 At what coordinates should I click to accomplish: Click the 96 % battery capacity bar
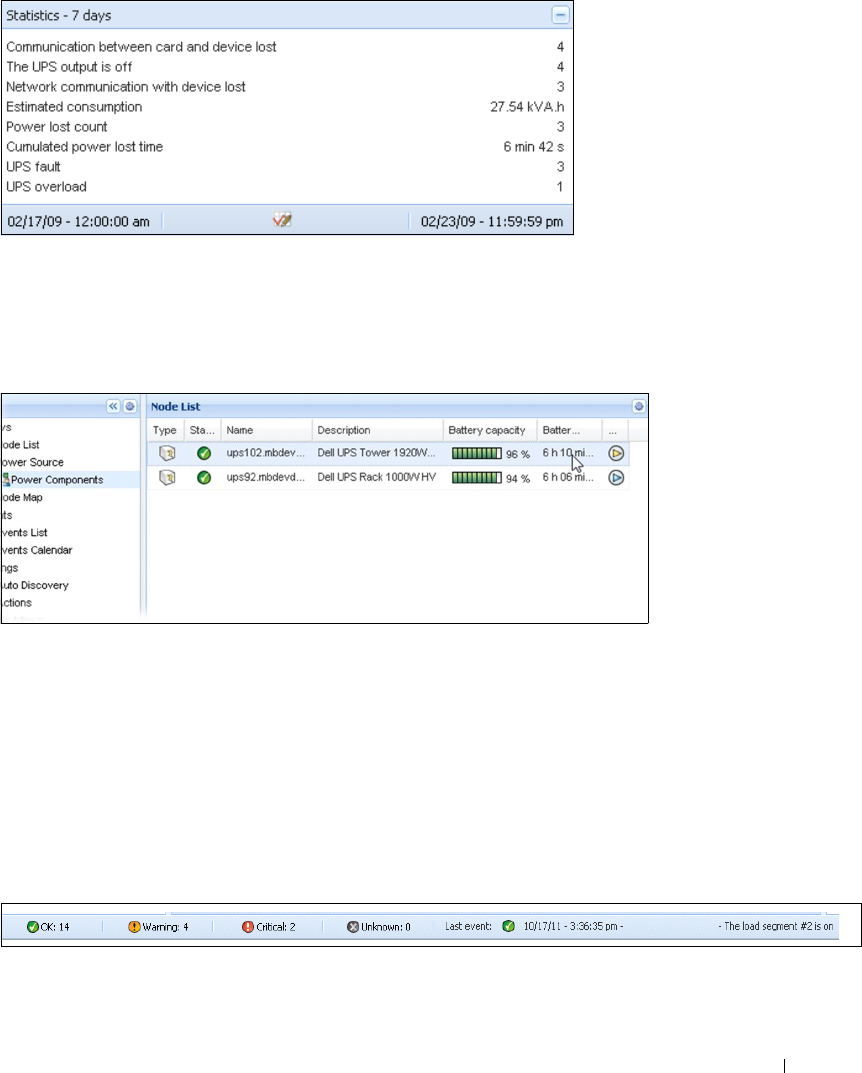point(477,454)
